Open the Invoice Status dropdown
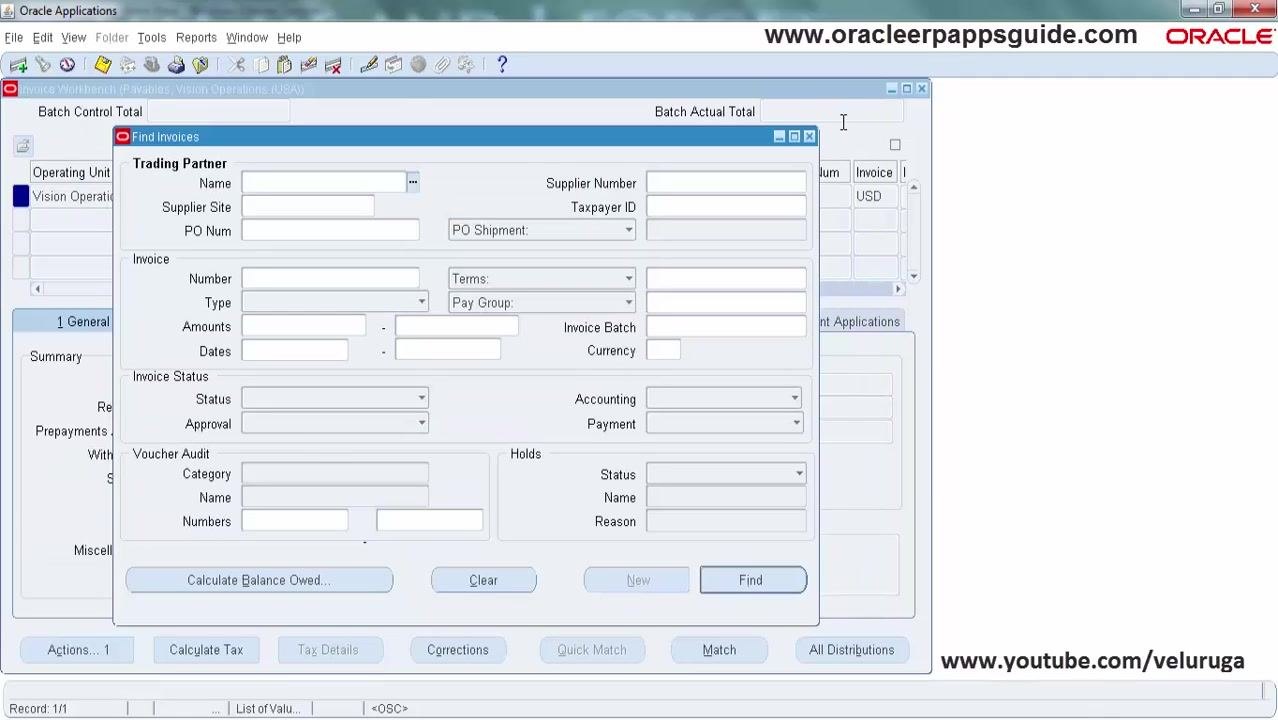 click(421, 399)
